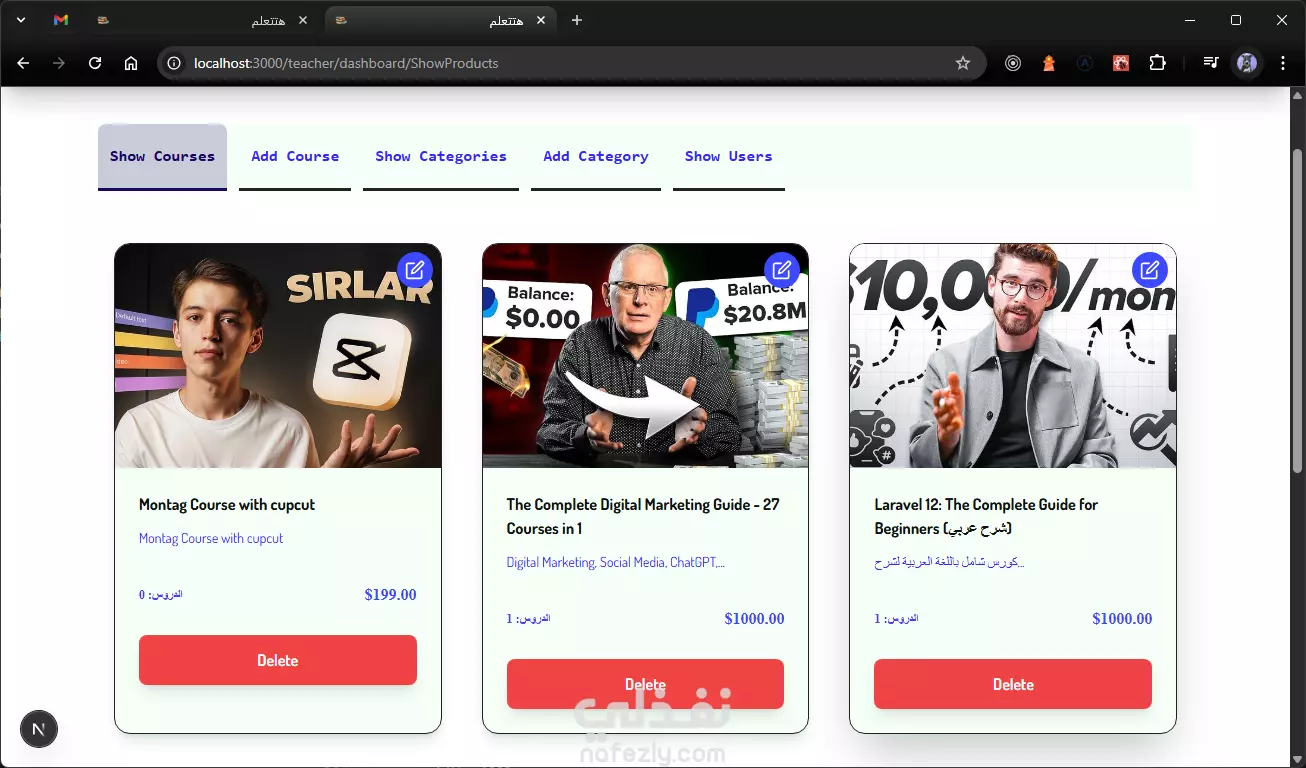Screen dimensions: 1306x768
Task: Click the lessons count on Laravel card
Action: [x=896, y=619]
